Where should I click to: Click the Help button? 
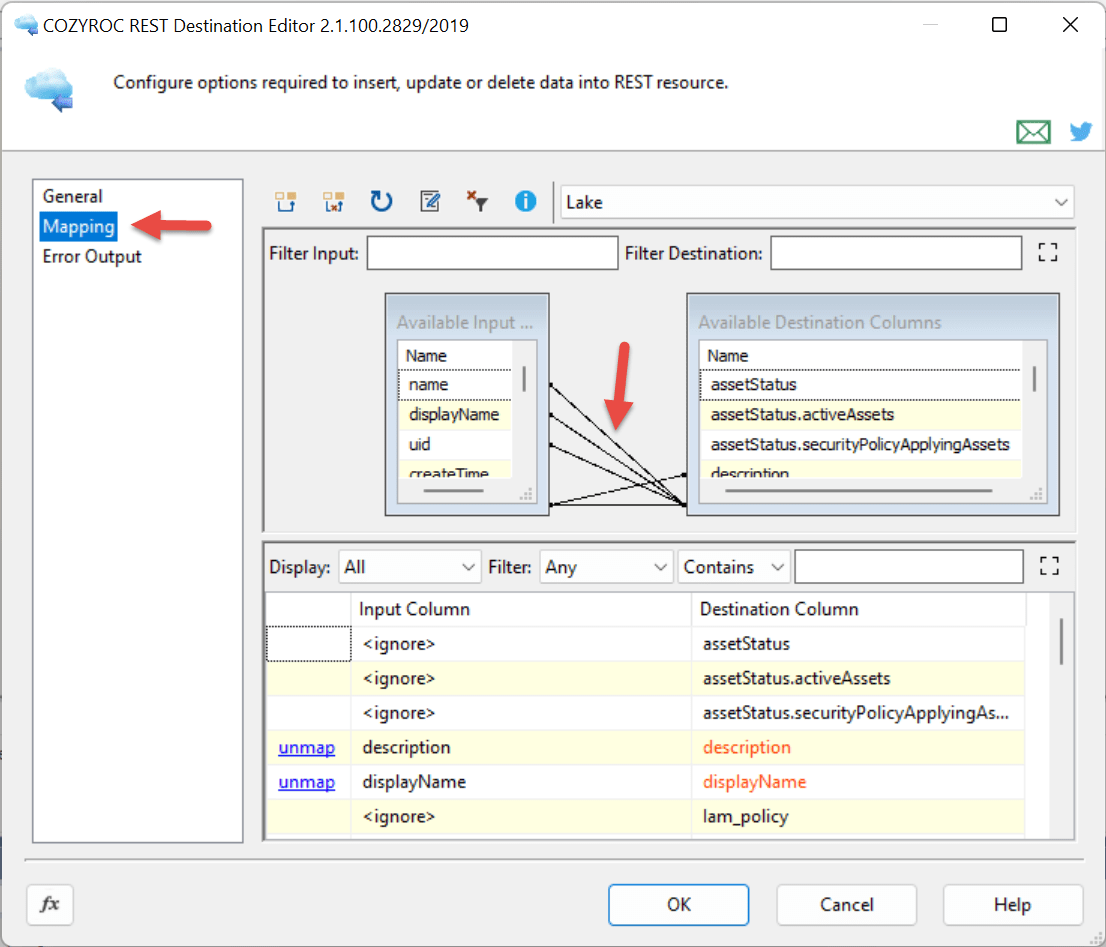pyautogui.click(x=1013, y=905)
